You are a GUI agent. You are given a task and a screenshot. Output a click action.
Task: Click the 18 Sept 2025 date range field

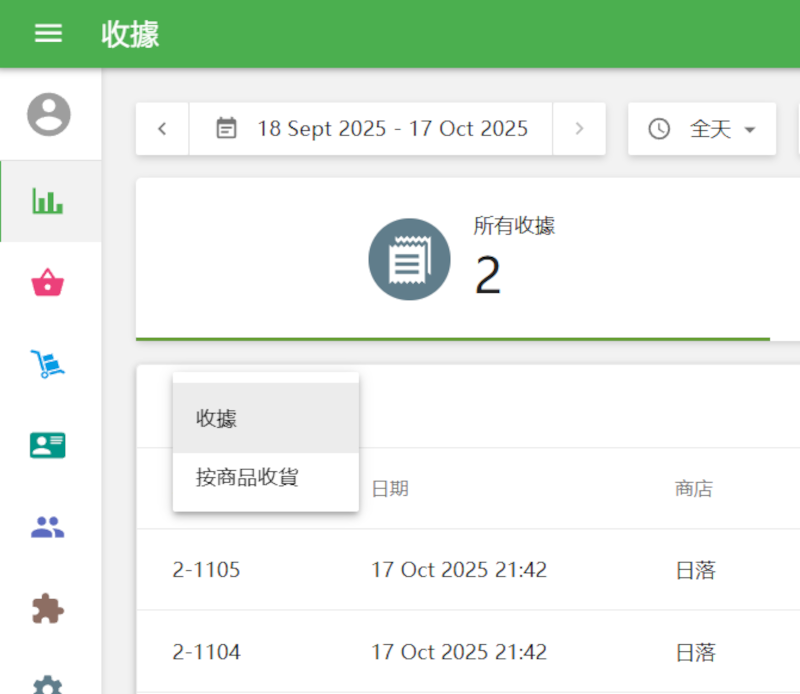click(x=392, y=128)
